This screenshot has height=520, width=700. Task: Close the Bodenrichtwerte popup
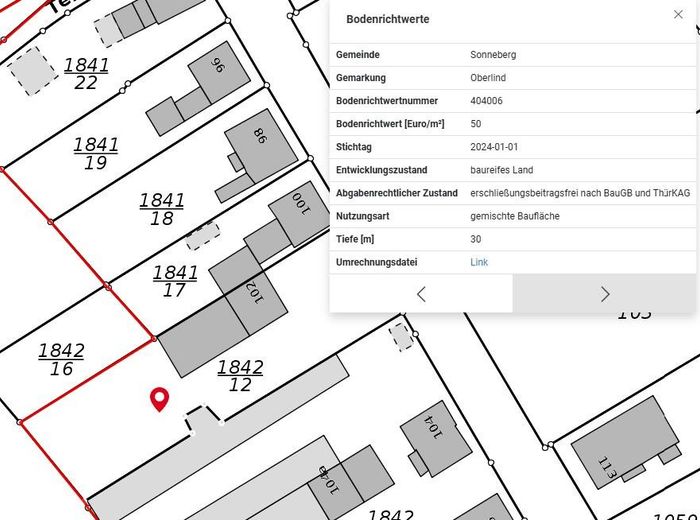678,15
